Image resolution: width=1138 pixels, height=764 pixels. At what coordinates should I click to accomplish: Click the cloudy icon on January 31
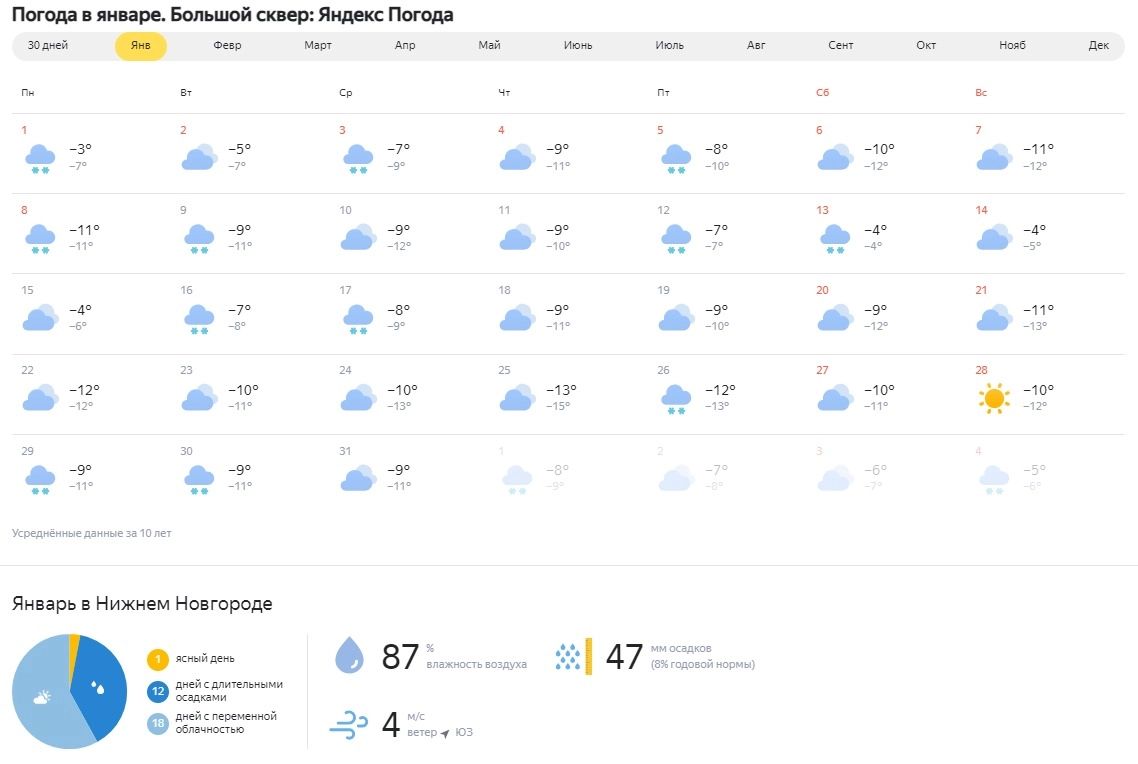tap(357, 478)
